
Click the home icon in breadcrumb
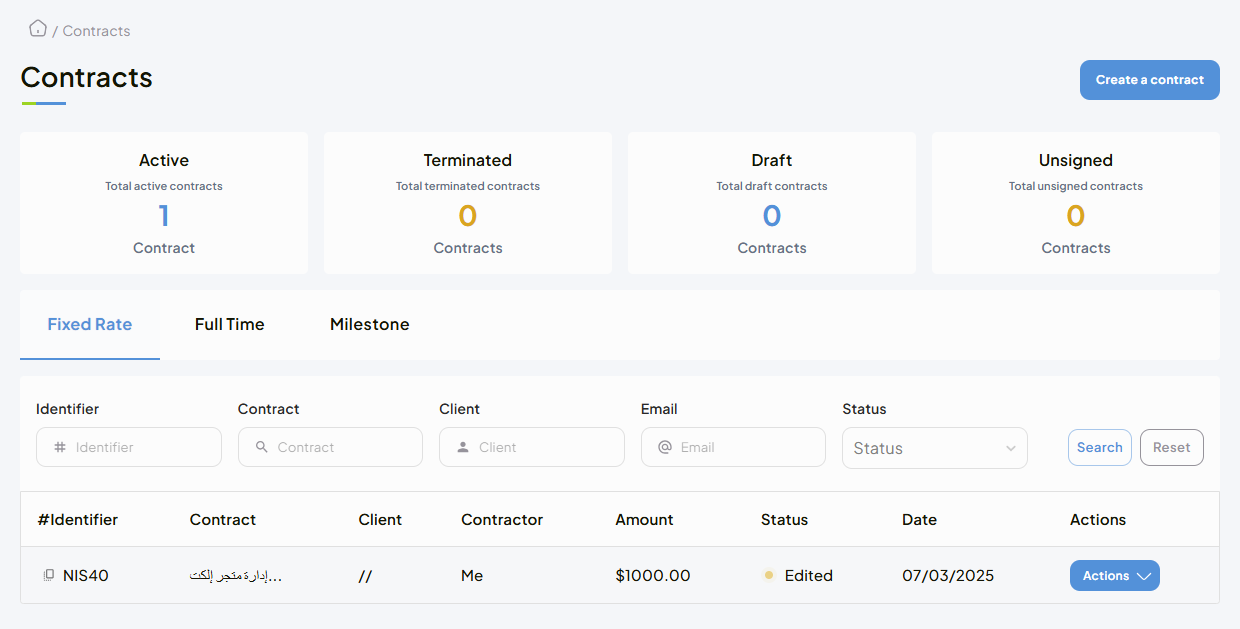click(x=38, y=29)
